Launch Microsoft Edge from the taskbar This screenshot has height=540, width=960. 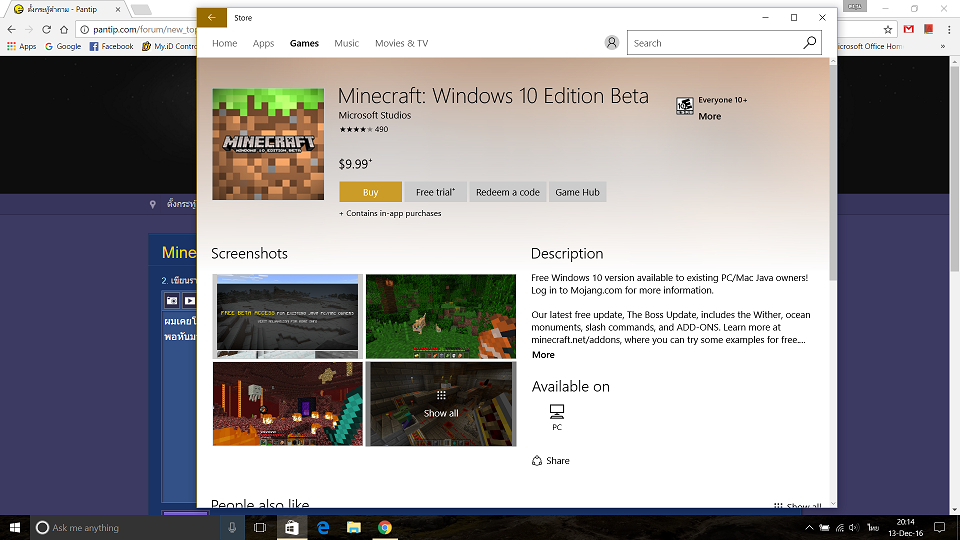click(323, 527)
